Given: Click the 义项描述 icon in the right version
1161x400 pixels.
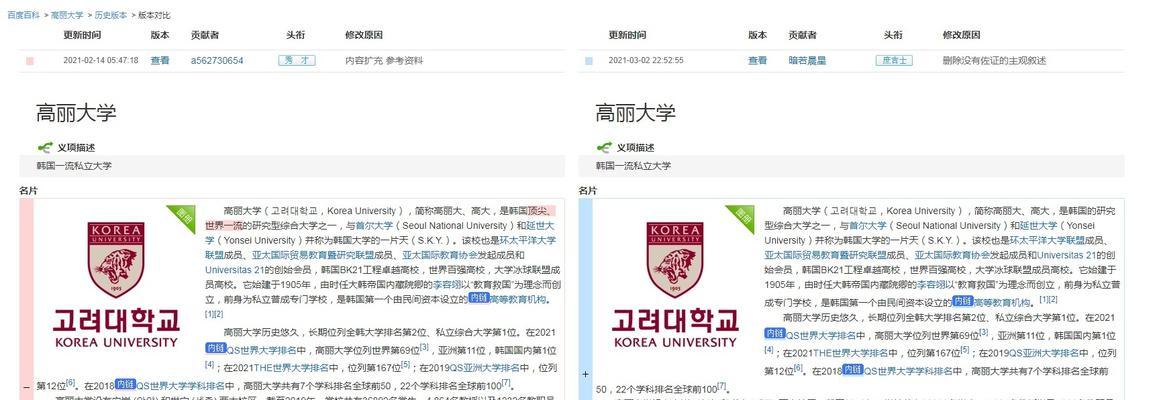Looking at the screenshot, I should (x=605, y=147).
